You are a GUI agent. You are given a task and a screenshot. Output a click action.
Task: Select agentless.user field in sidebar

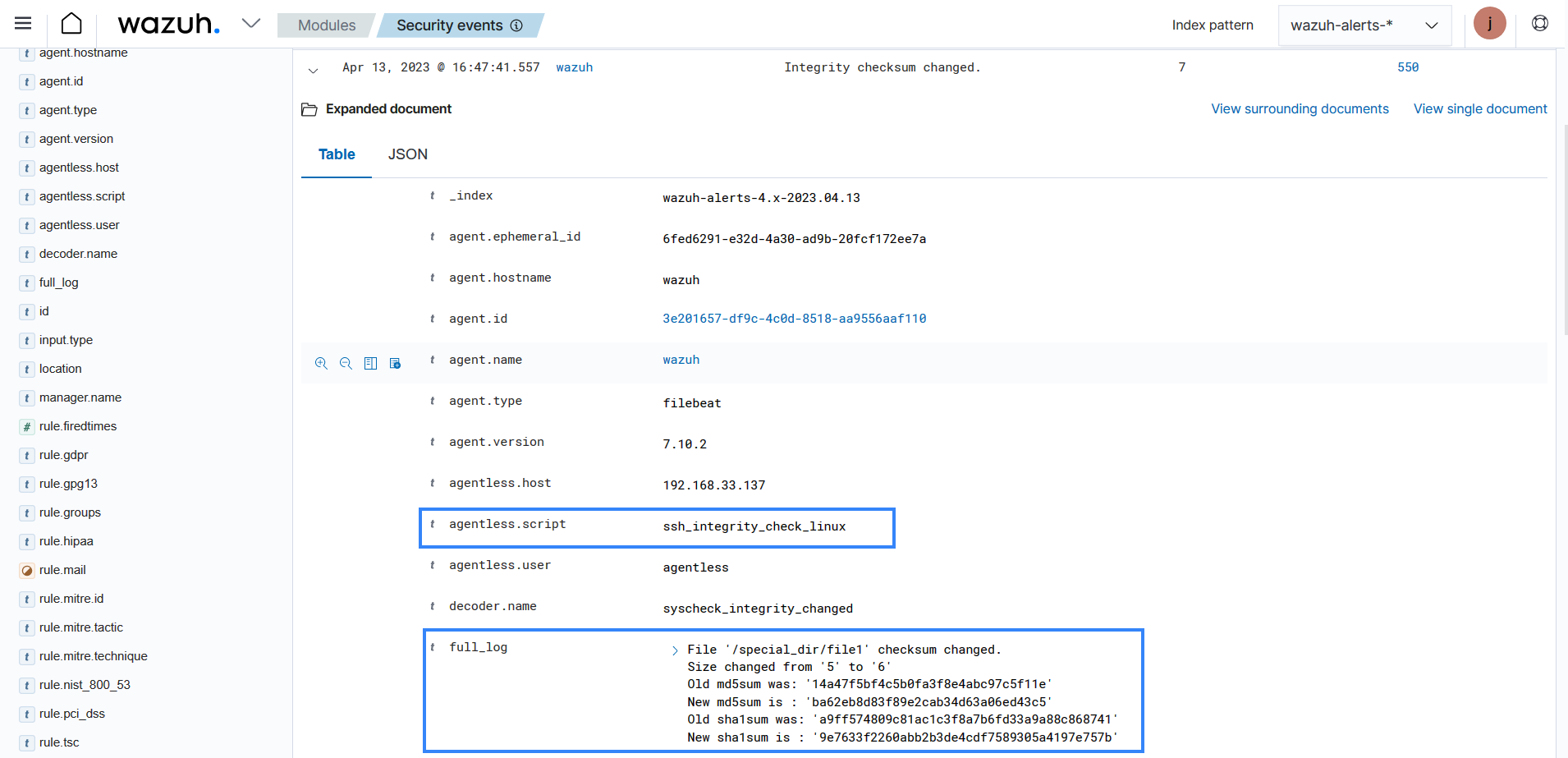(79, 225)
